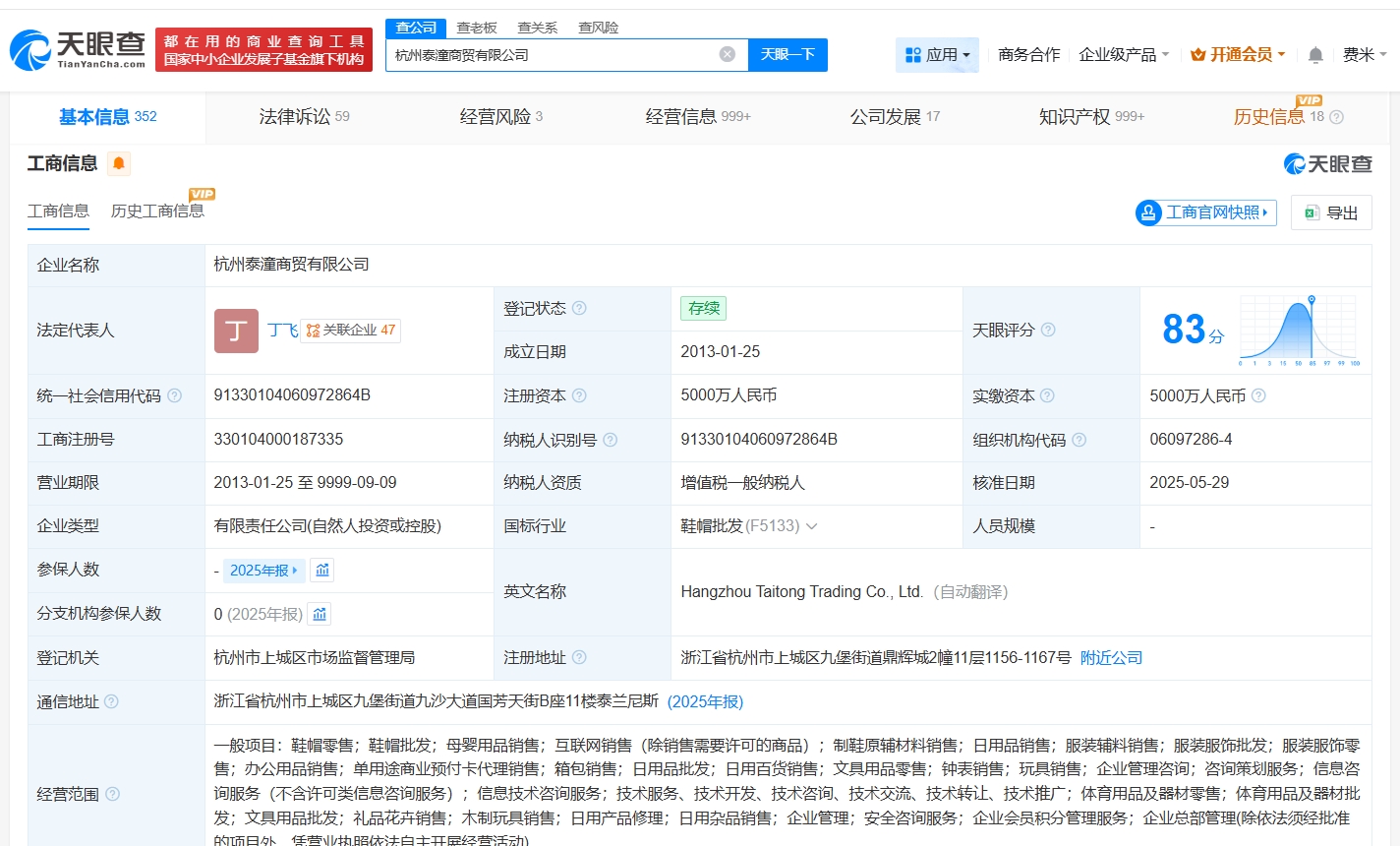Open the chart icon in 分支机构参保人数 row
Screen dimensions: 1400x846
pyautogui.click(x=320, y=614)
